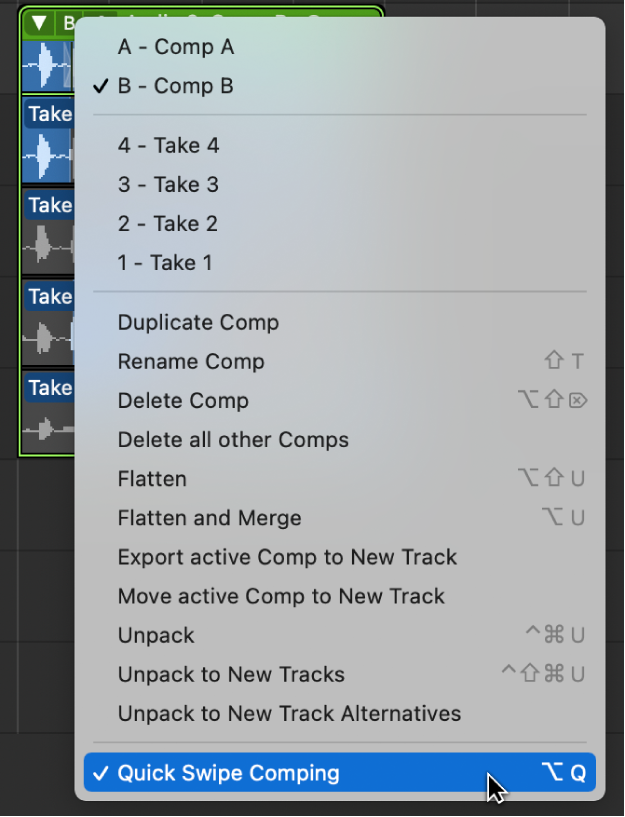Export active Comp to New Track

287,556
